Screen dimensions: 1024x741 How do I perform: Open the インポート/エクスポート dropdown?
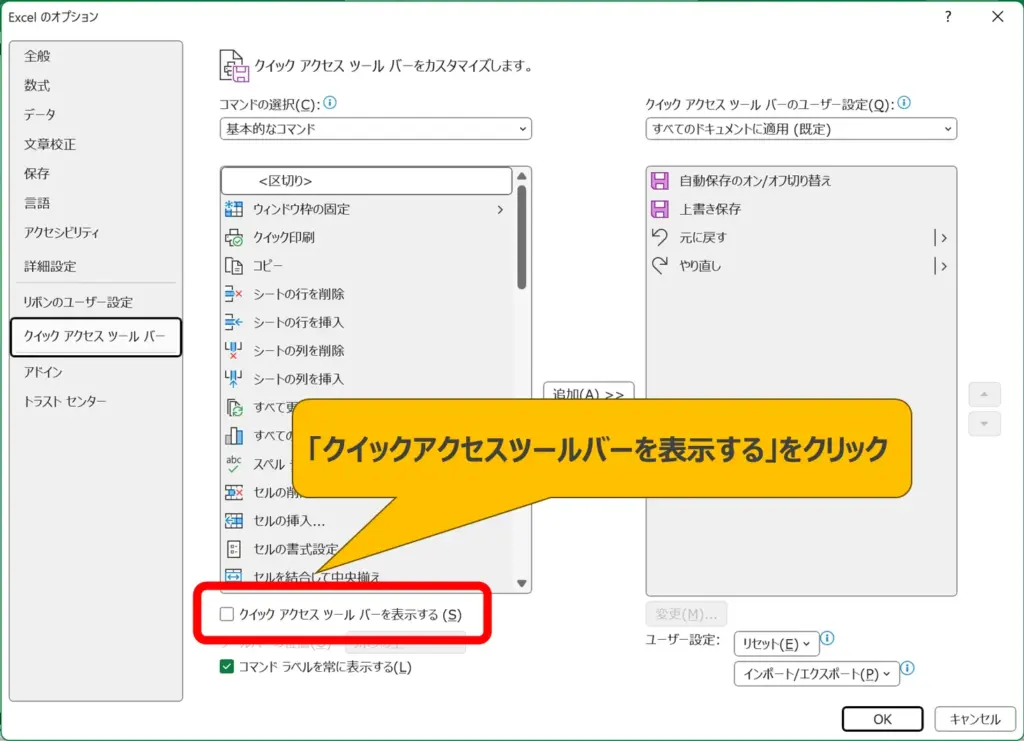click(816, 674)
